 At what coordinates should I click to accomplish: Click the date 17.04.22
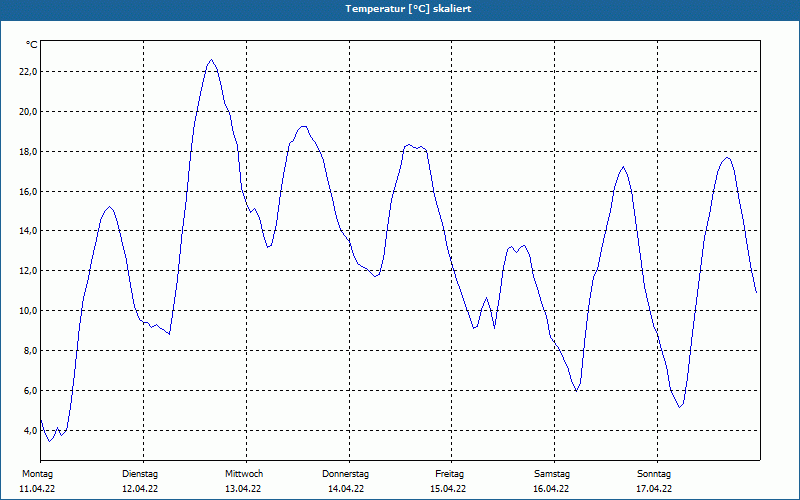(654, 489)
